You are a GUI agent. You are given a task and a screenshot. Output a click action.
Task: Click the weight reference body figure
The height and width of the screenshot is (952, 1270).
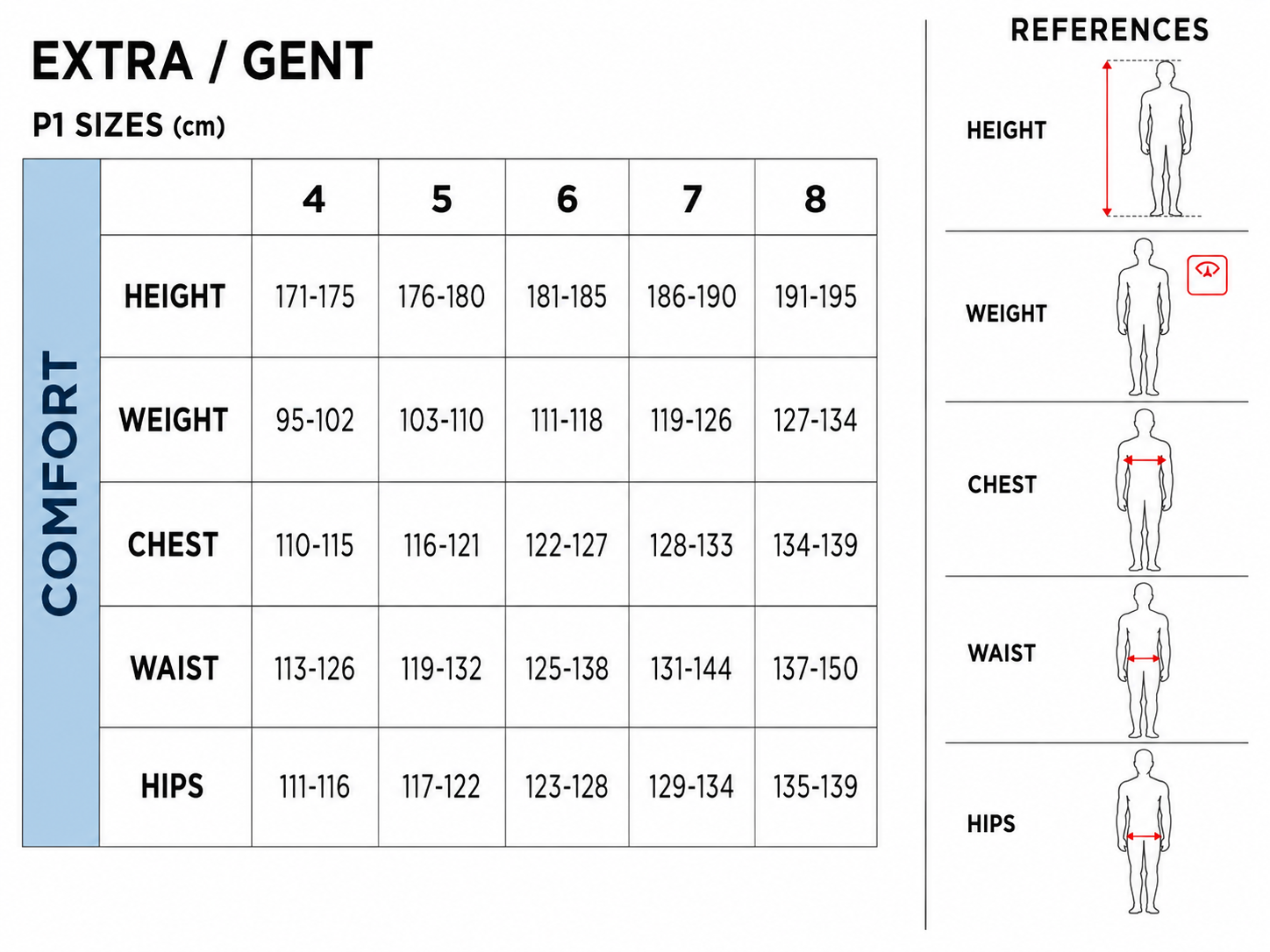pyautogui.click(x=1144, y=316)
